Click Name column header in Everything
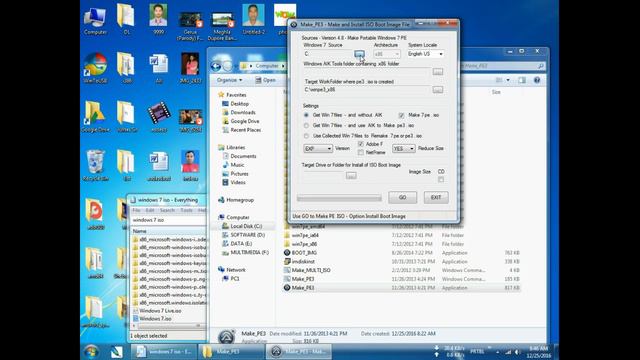640x360 pixels. click(x=168, y=231)
